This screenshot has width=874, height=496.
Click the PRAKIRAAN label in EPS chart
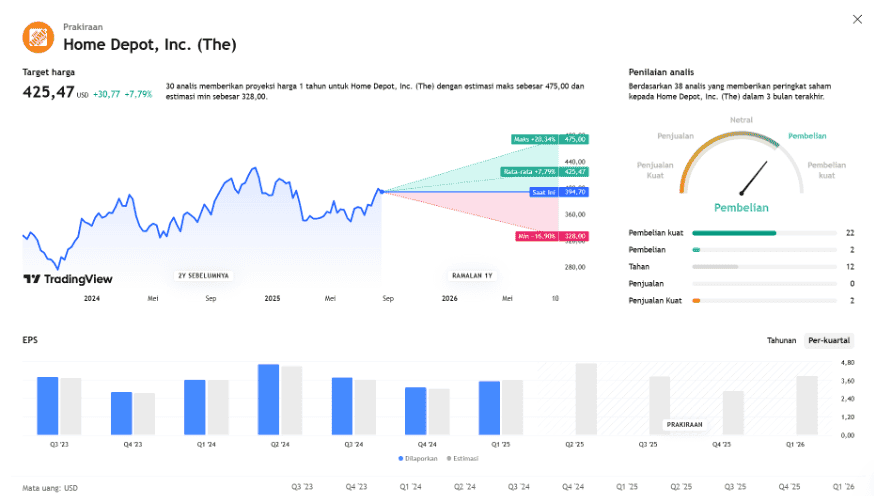point(685,424)
